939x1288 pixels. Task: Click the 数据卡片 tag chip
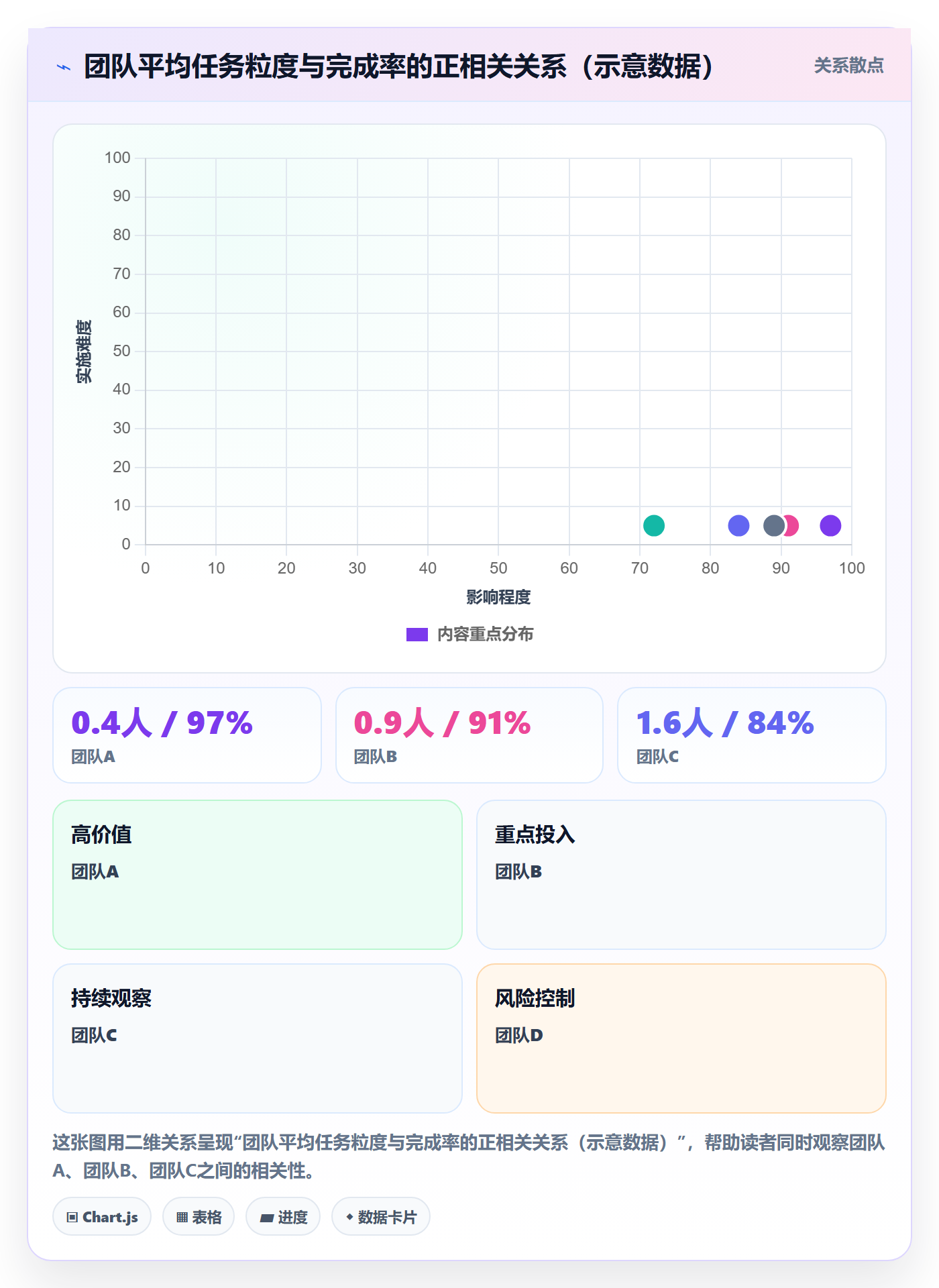click(381, 1217)
